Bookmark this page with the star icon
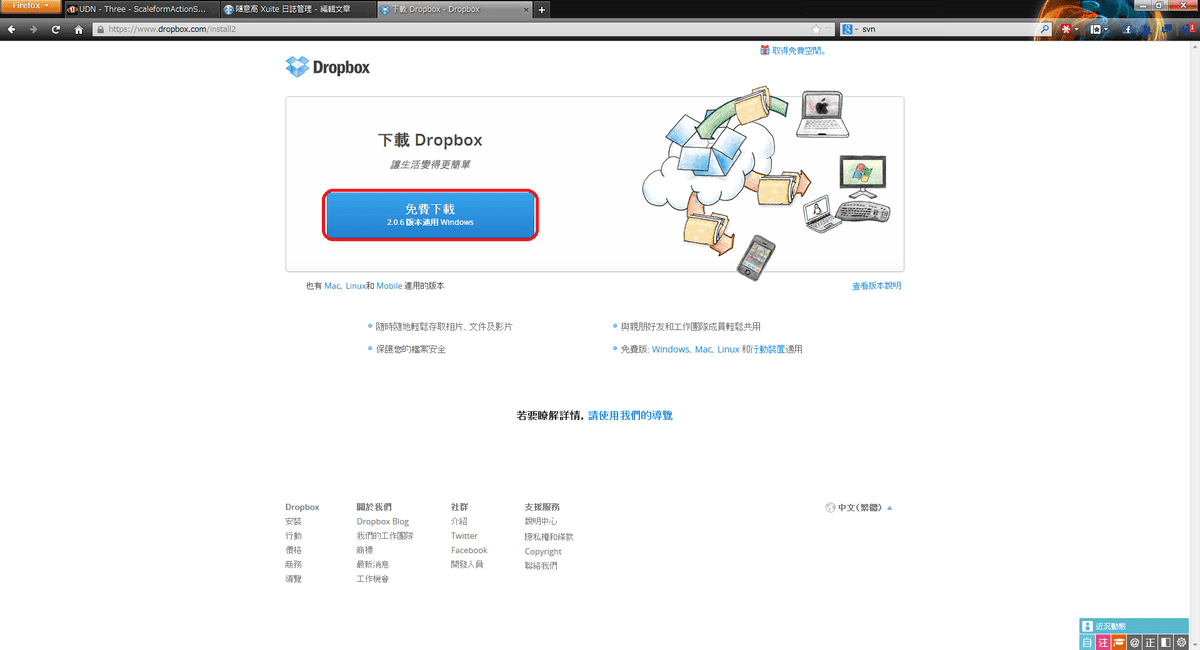 [x=816, y=30]
